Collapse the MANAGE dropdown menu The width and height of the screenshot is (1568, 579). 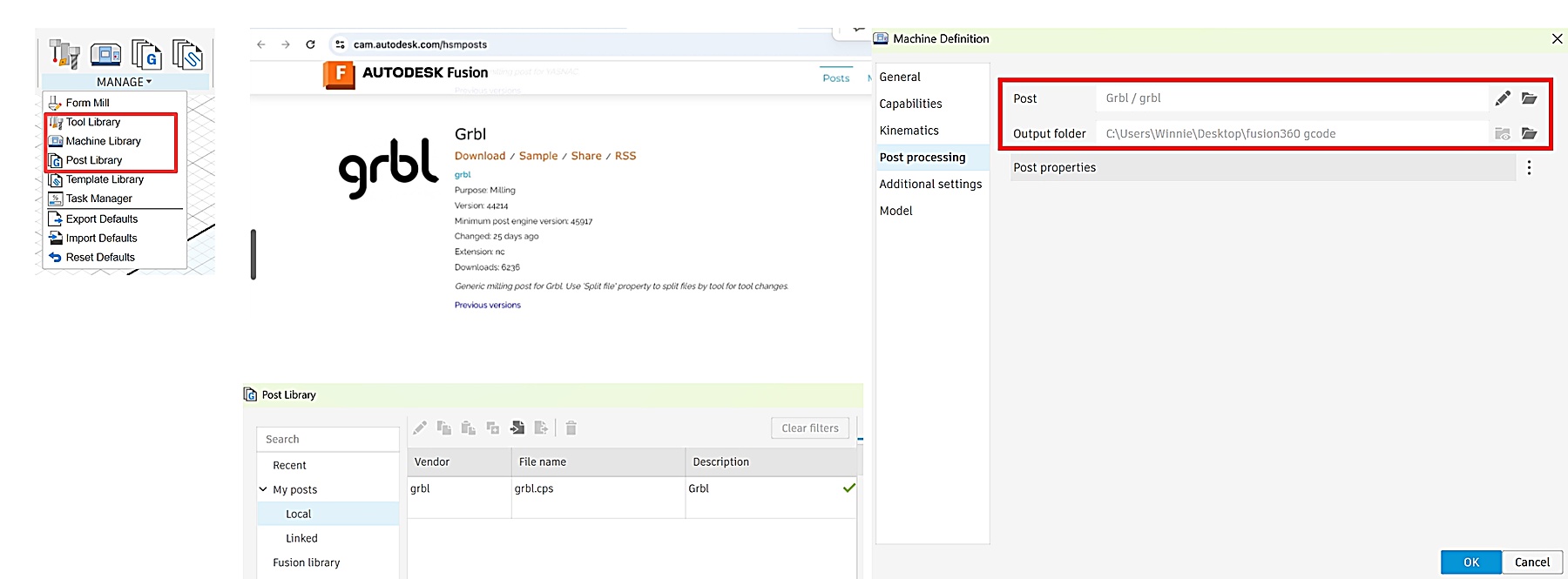pos(124,82)
